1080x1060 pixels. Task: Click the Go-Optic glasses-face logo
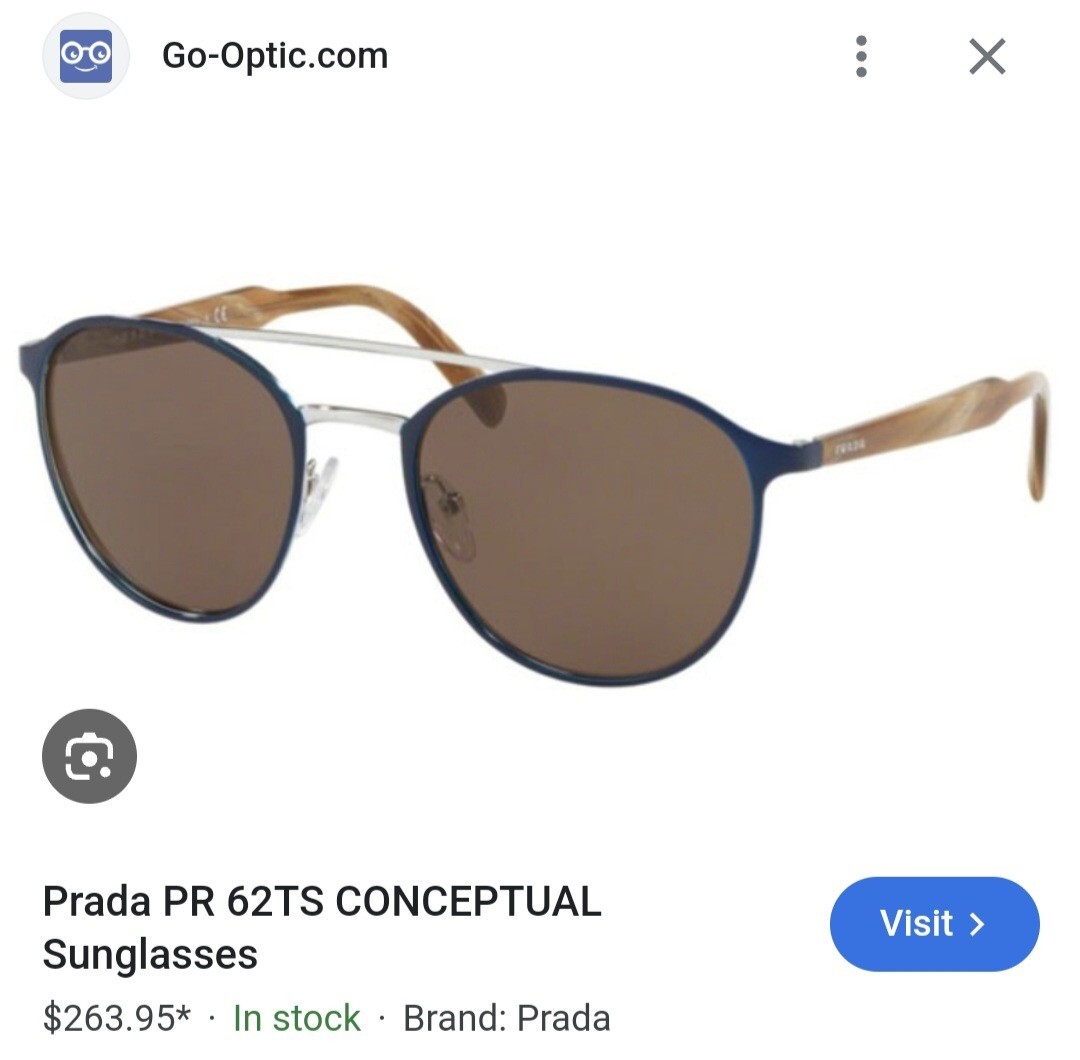[x=86, y=56]
